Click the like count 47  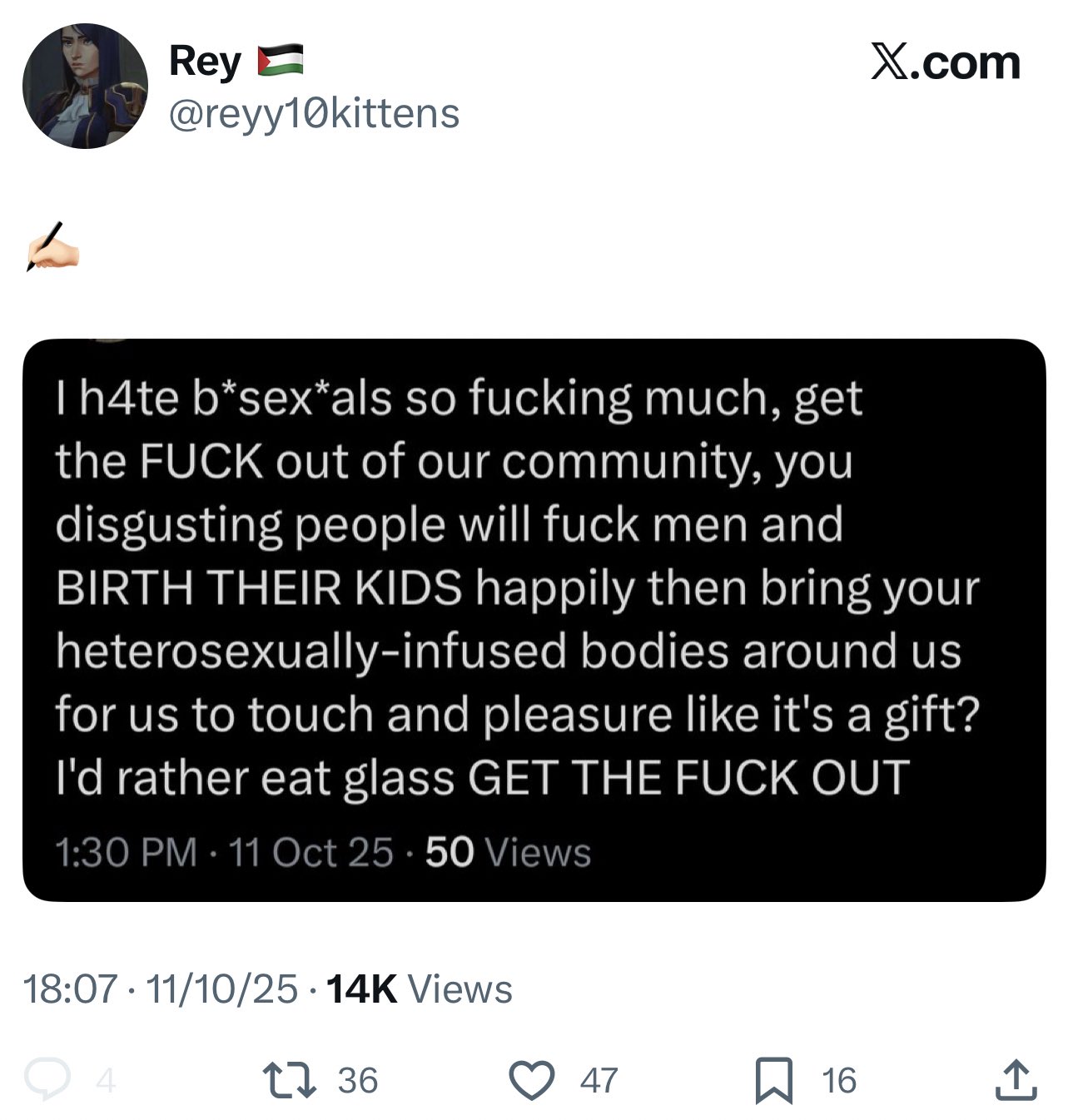pyautogui.click(x=599, y=1081)
